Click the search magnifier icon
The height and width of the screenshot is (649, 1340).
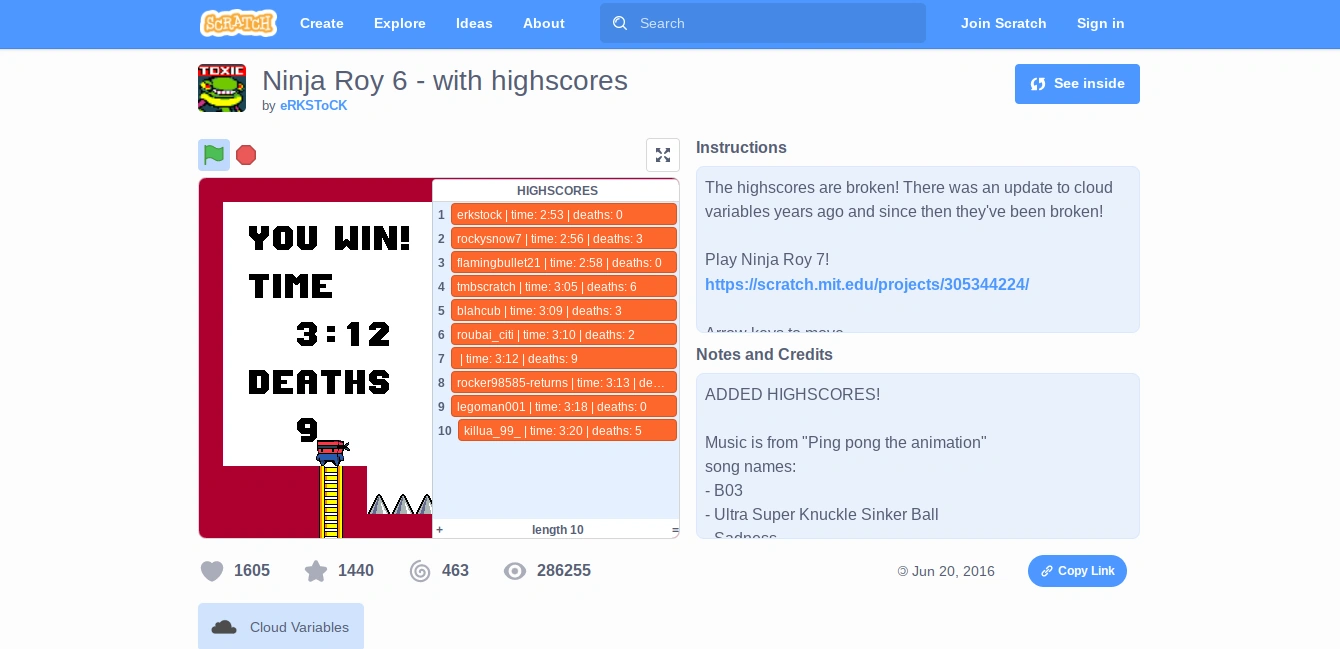(x=620, y=23)
